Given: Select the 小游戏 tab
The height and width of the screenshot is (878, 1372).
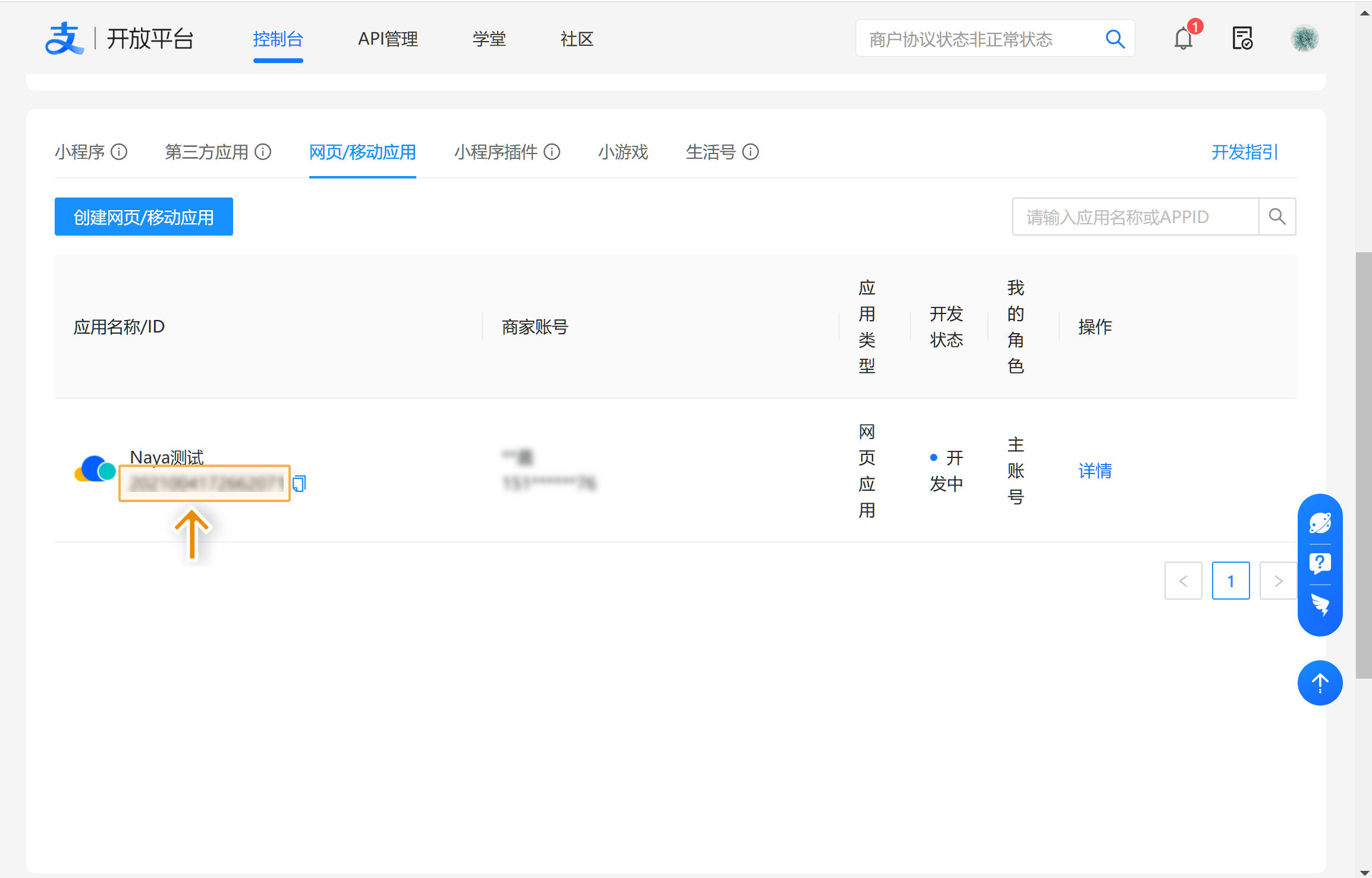Looking at the screenshot, I should pos(623,152).
